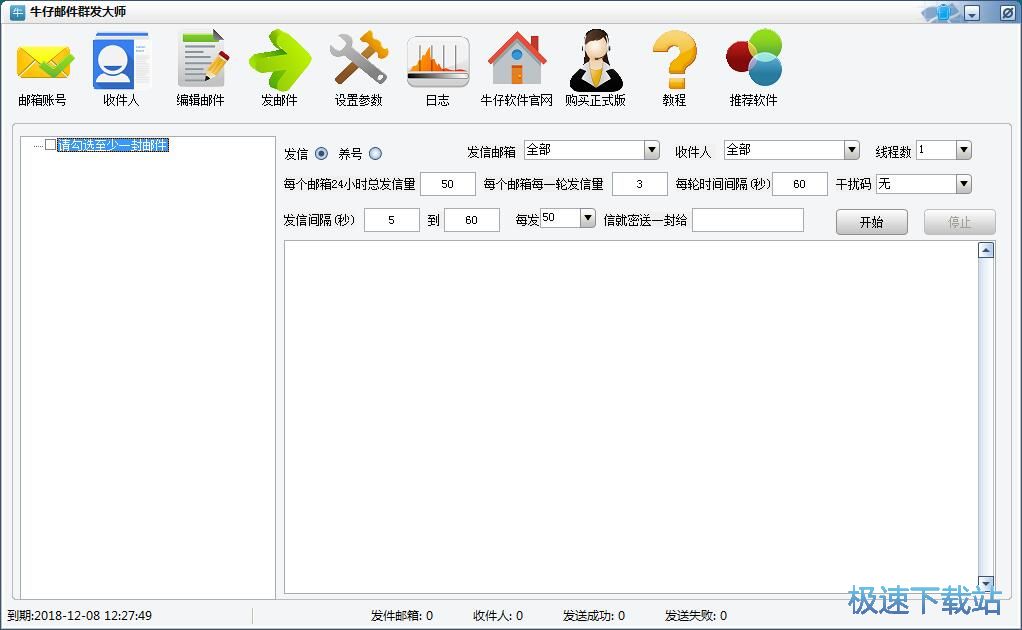Click 发送成功: 0 status text

pyautogui.click(x=594, y=616)
